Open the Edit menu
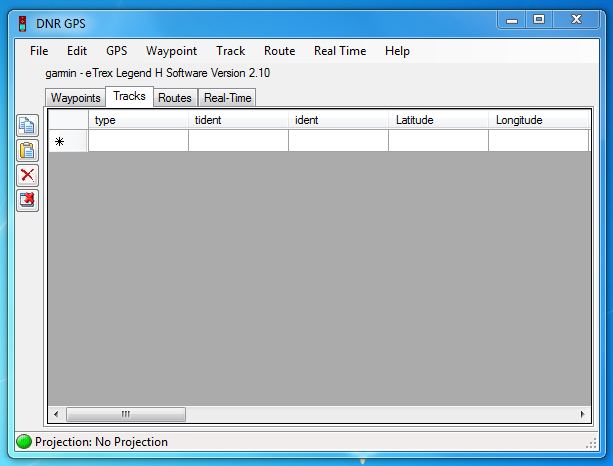The image size is (613, 466). pyautogui.click(x=77, y=51)
